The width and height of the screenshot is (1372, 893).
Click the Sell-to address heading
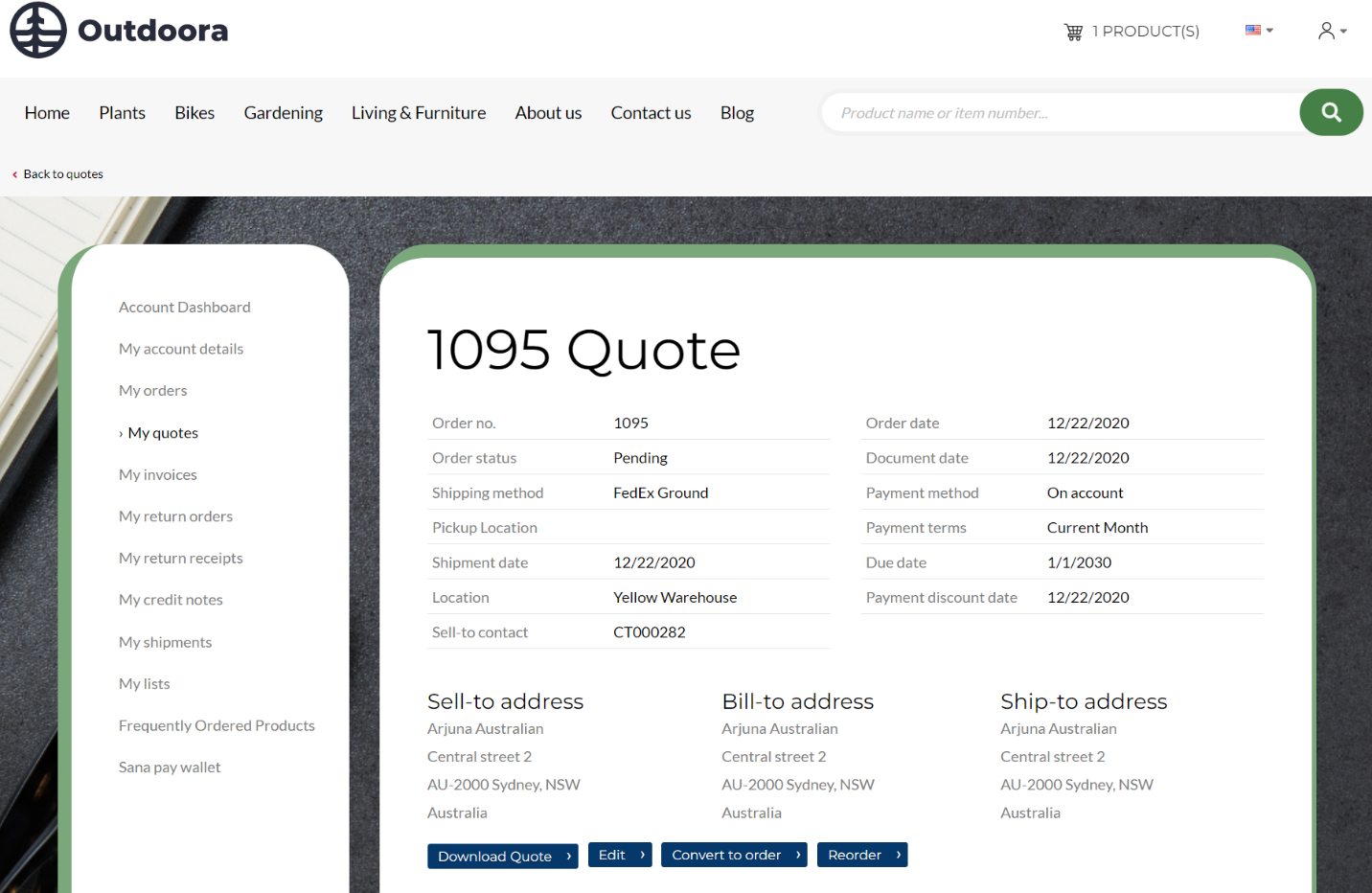click(506, 701)
